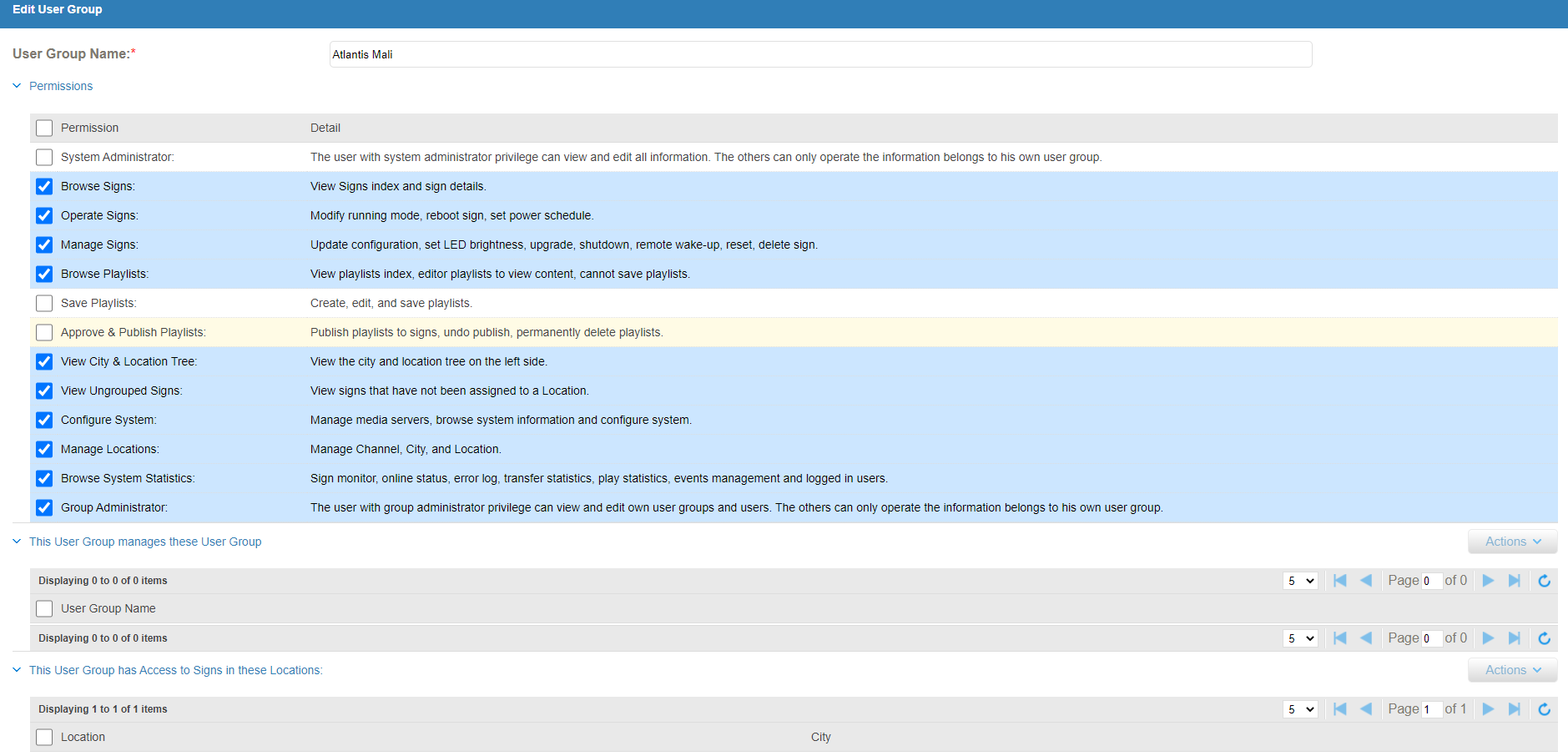Refresh managed User Group list from top pager
This screenshot has height=756, width=1568.
click(x=1545, y=581)
